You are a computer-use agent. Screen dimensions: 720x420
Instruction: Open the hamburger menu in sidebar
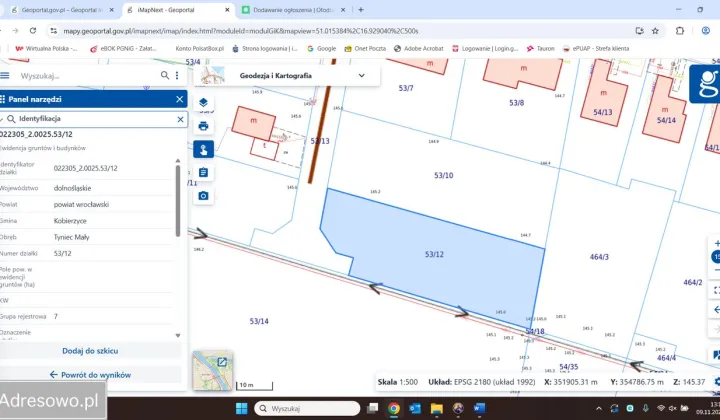point(6,75)
